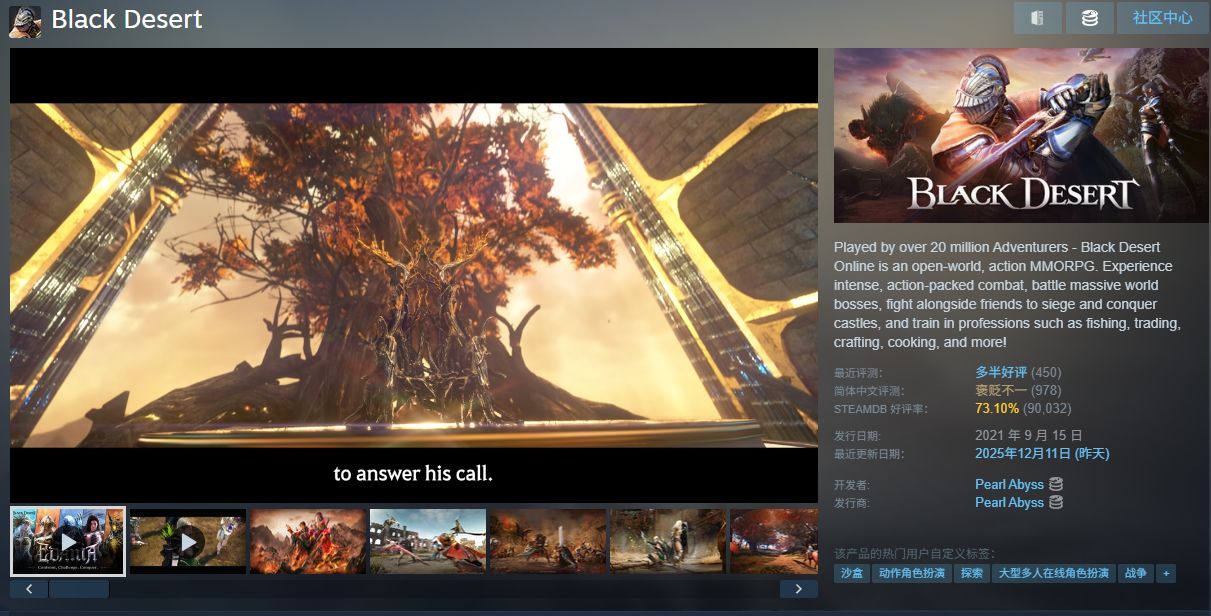The height and width of the screenshot is (616, 1211).
Task: View the fifth thumbnail with sword fighters
Action: pos(548,541)
